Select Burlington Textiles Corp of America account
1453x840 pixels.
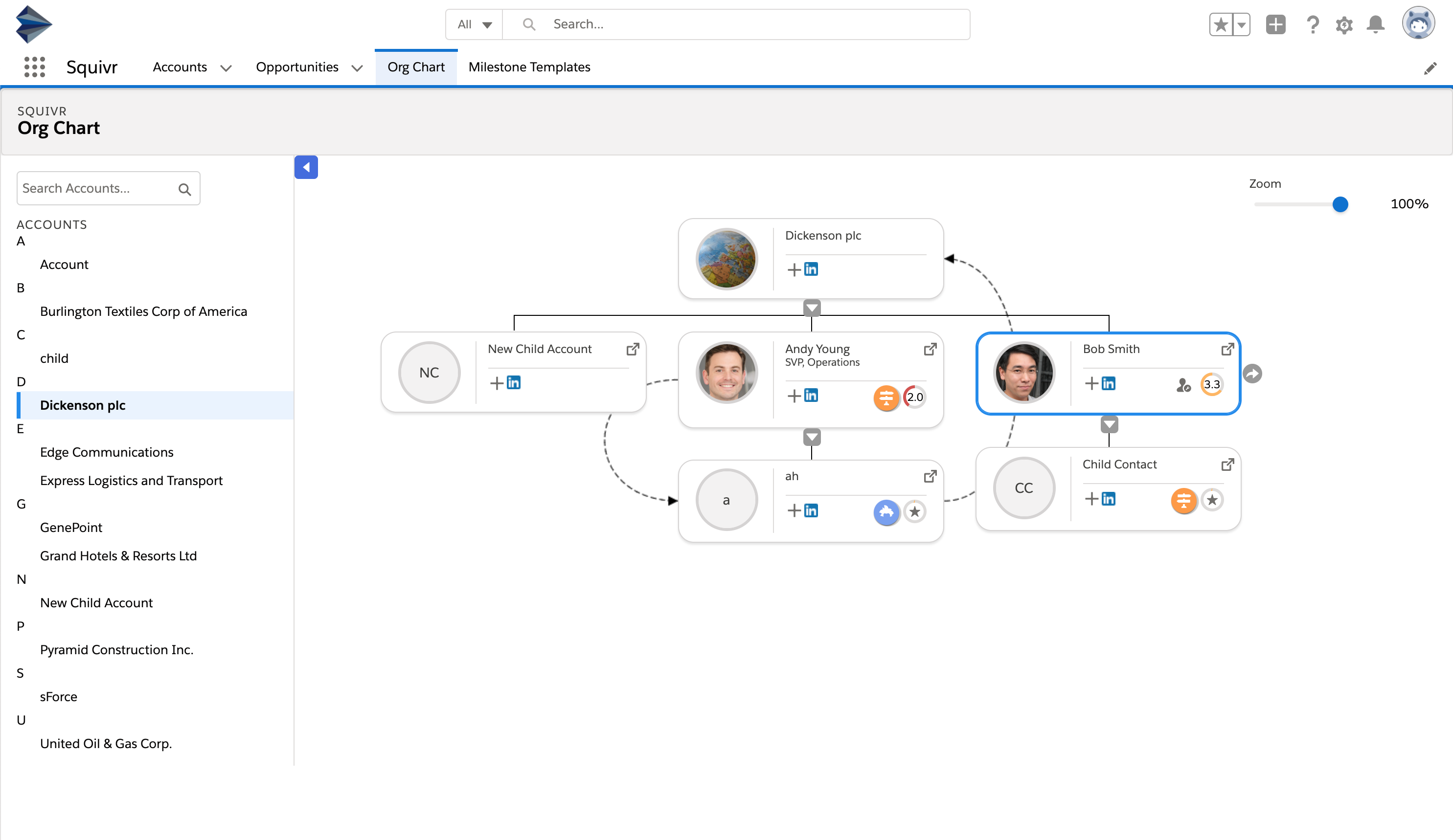click(143, 311)
